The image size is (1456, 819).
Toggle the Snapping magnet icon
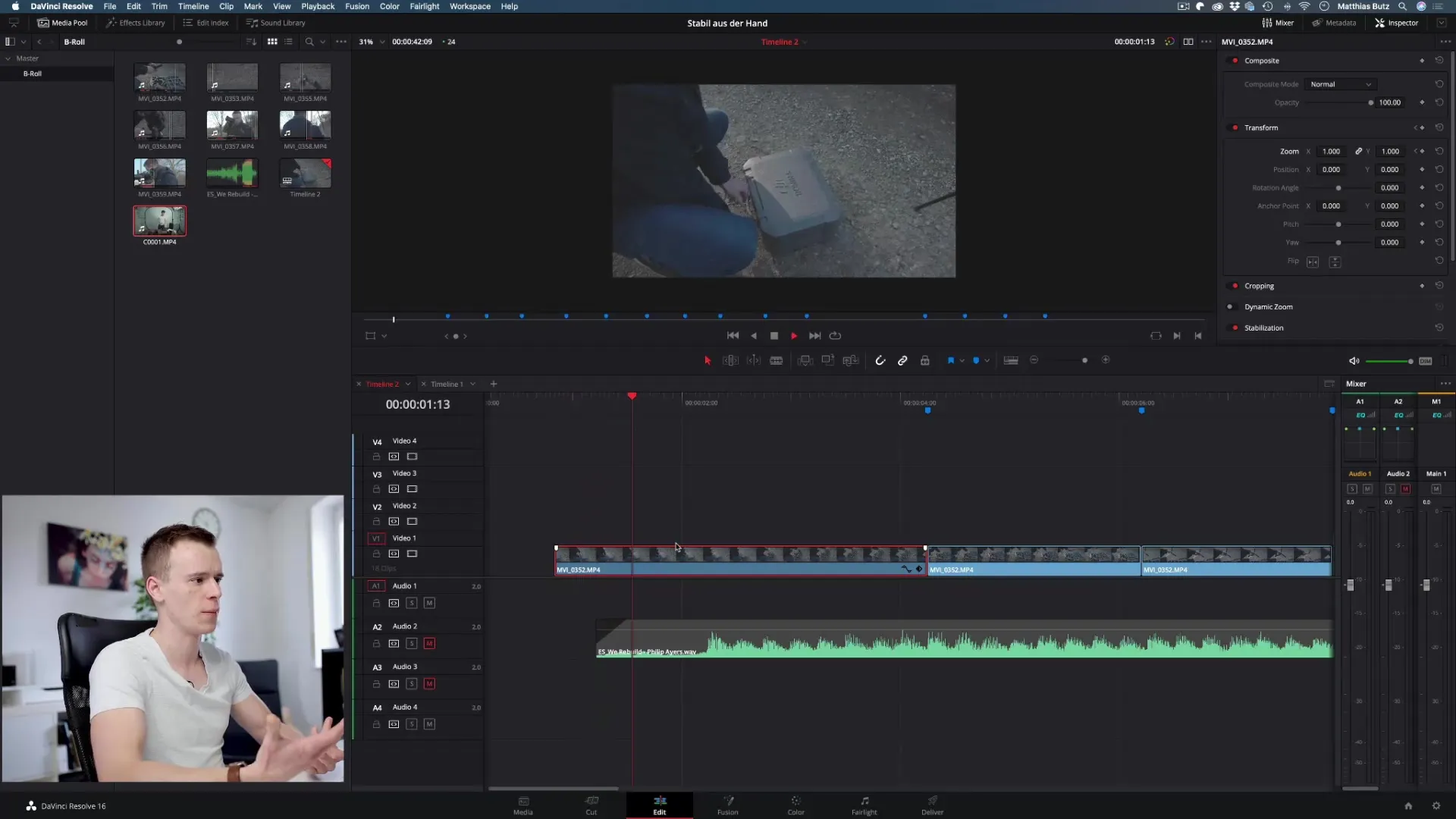(x=880, y=361)
